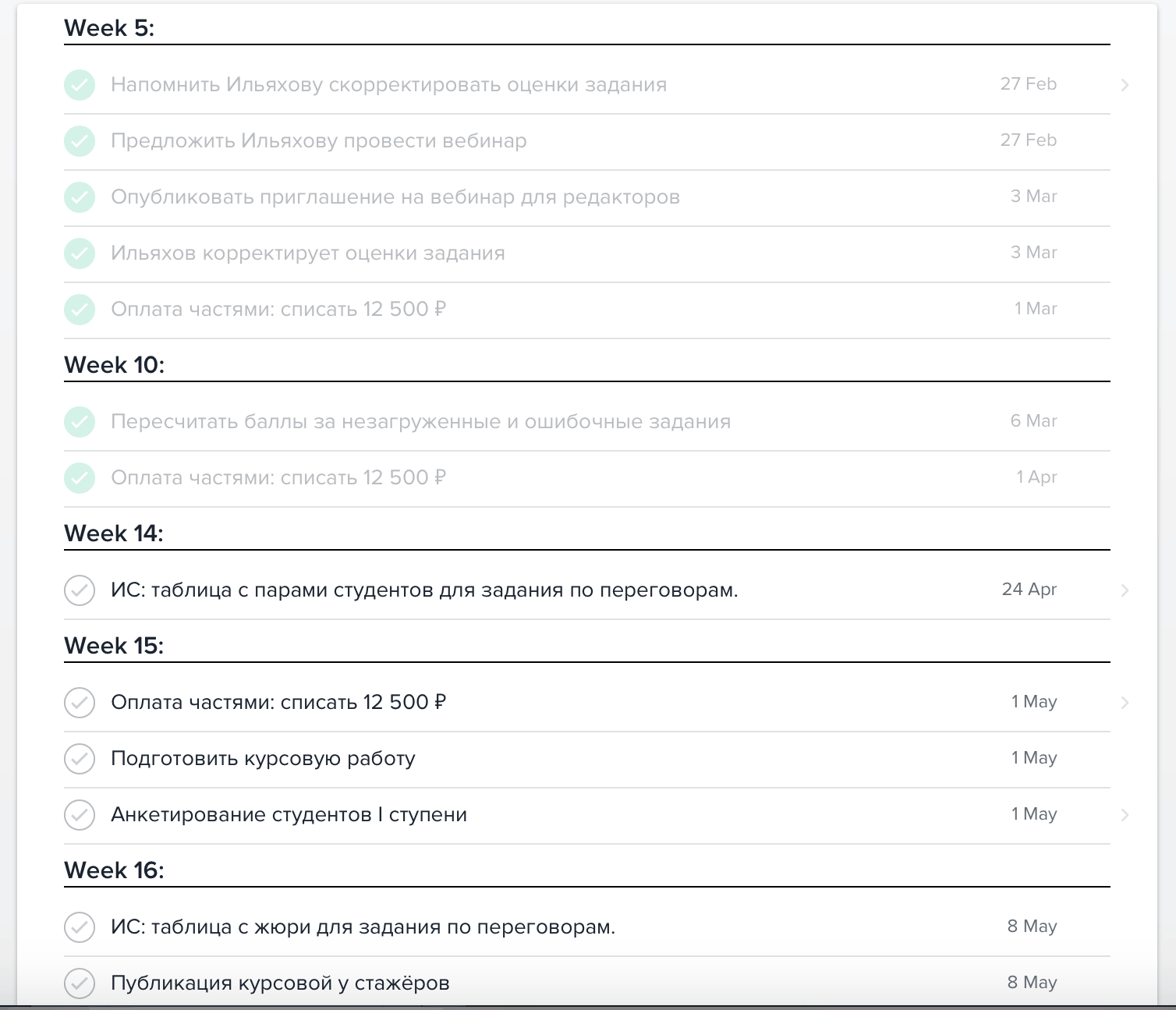Viewport: 1176px width, 1010px height.
Task: Open chevron next to 24 Apr task
Action: point(1125,590)
